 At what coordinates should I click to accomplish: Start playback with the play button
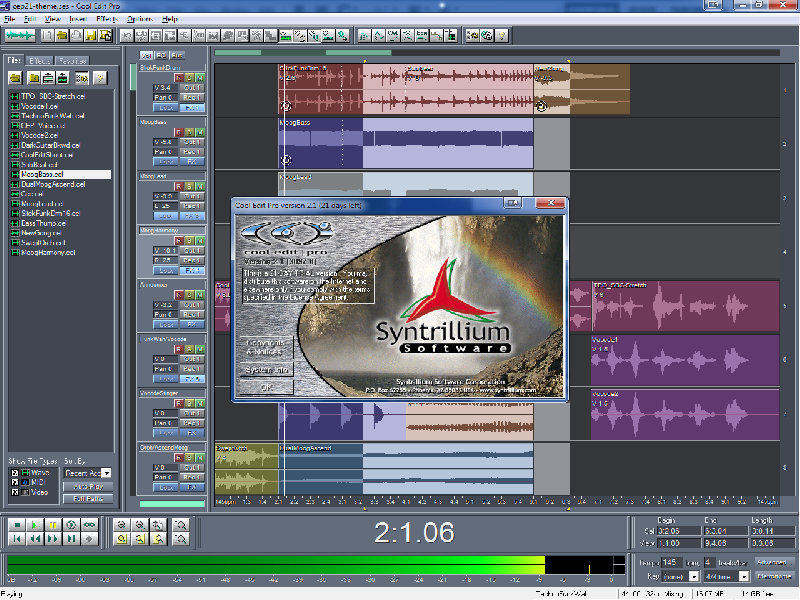point(35,524)
